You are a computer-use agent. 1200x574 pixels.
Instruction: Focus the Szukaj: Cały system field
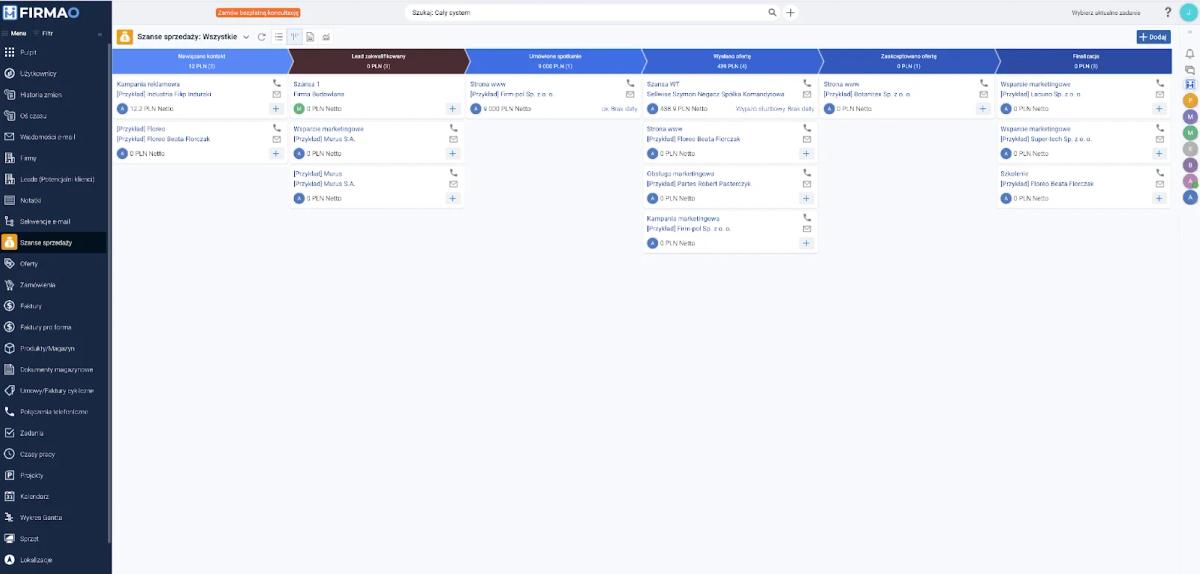585,12
